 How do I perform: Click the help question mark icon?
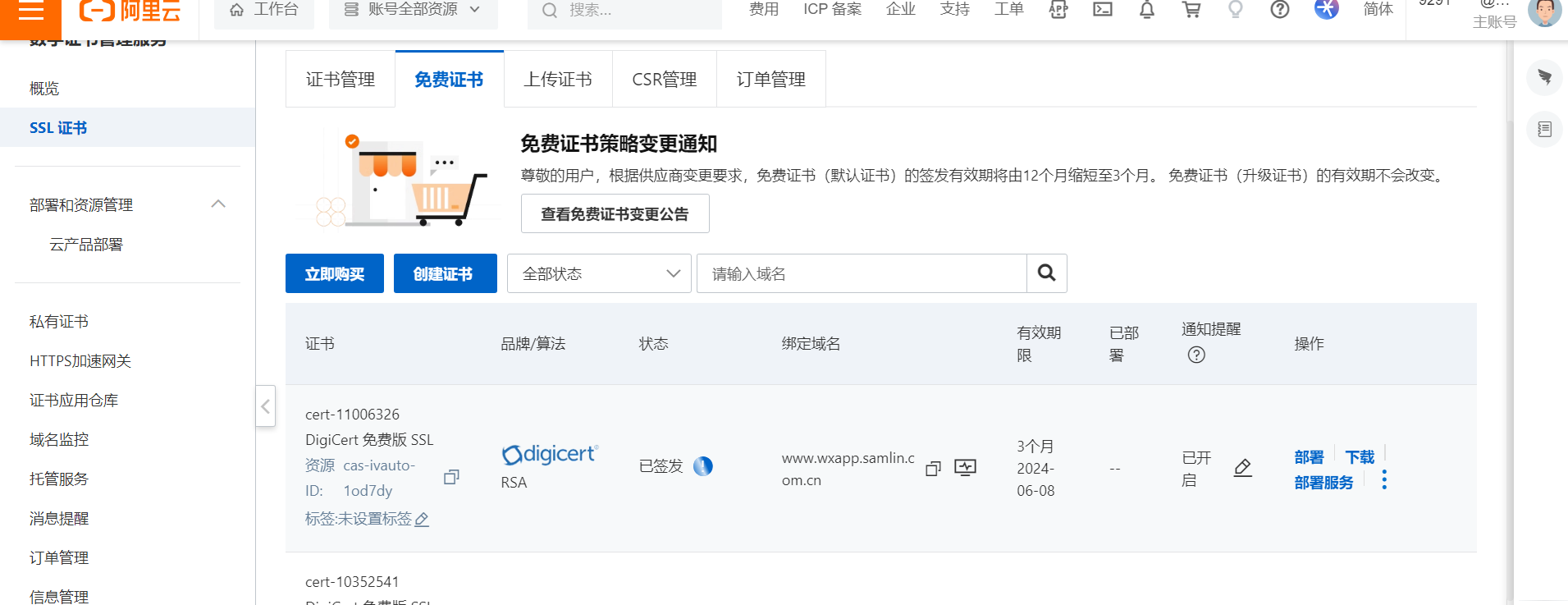1279,10
